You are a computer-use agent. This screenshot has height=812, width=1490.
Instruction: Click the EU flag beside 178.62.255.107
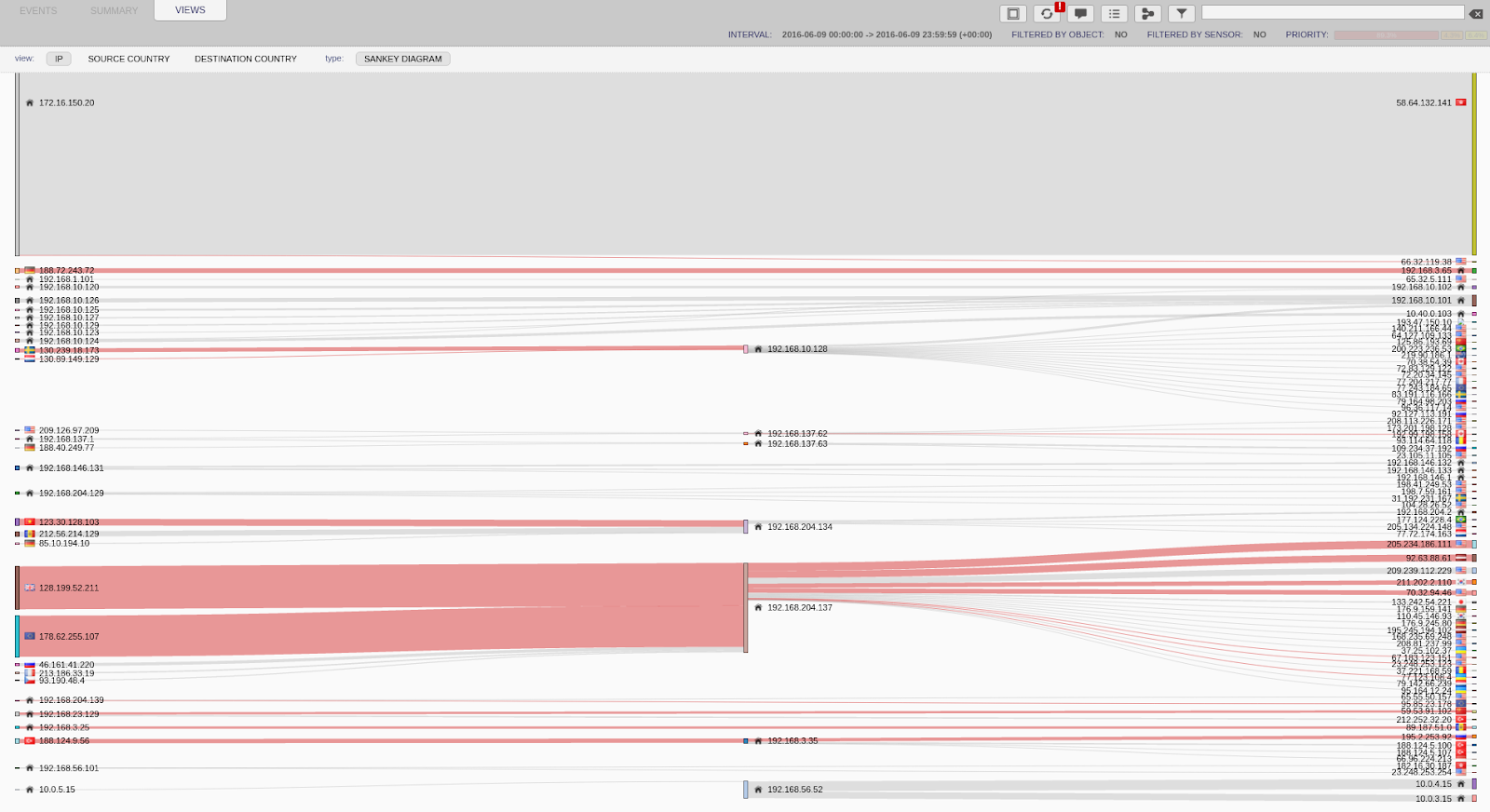30,636
